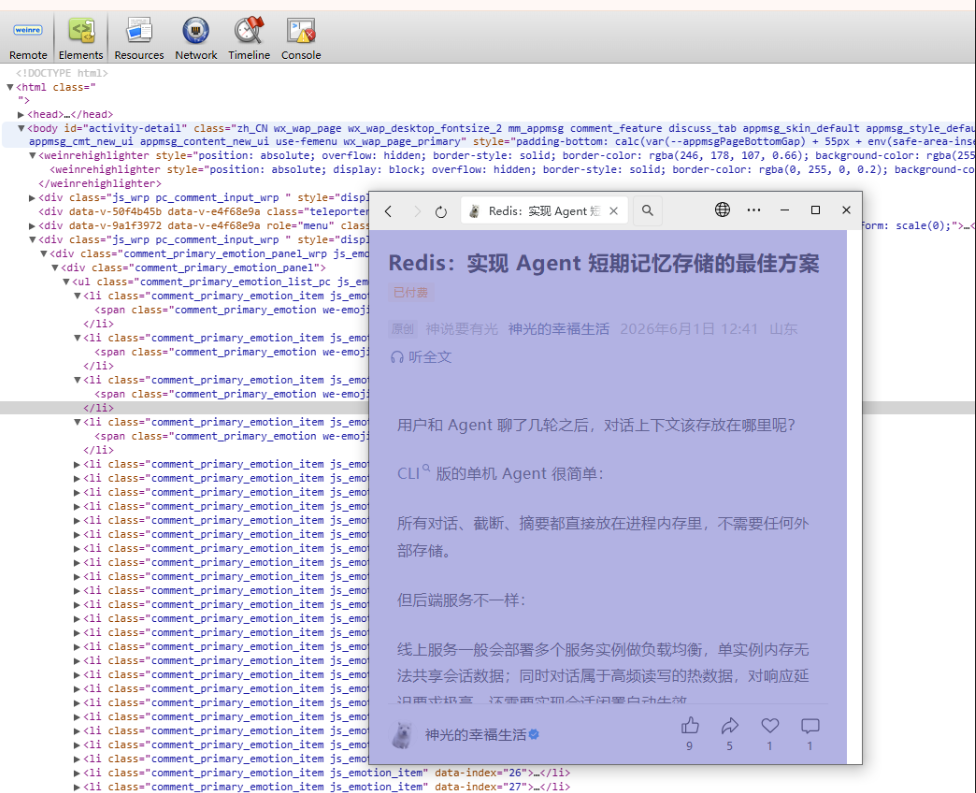Click the 神说要有光 author name
Viewport: 976px width, 793px height.
click(462, 329)
